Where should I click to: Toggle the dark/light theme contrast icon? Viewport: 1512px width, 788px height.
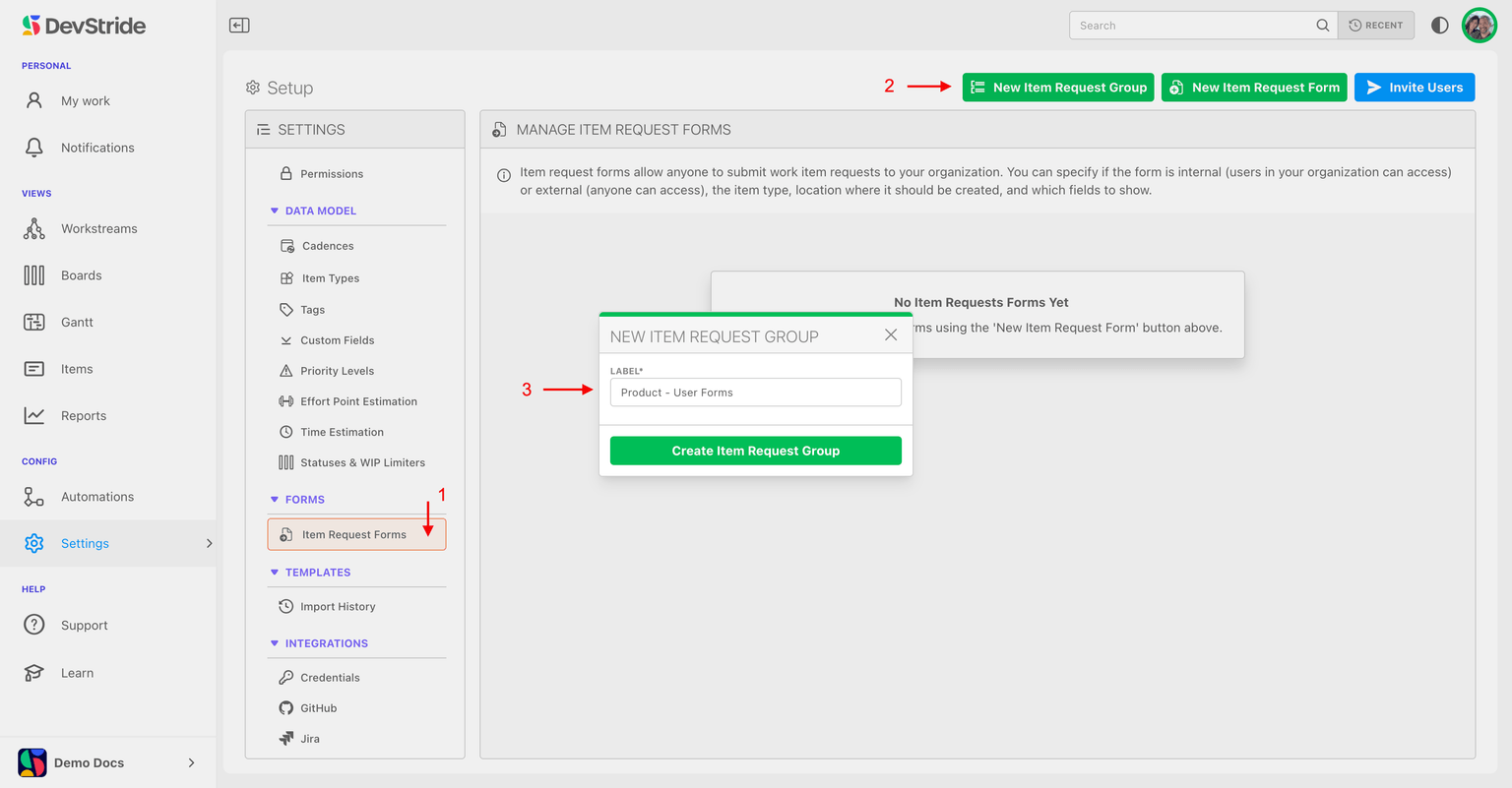click(1439, 26)
